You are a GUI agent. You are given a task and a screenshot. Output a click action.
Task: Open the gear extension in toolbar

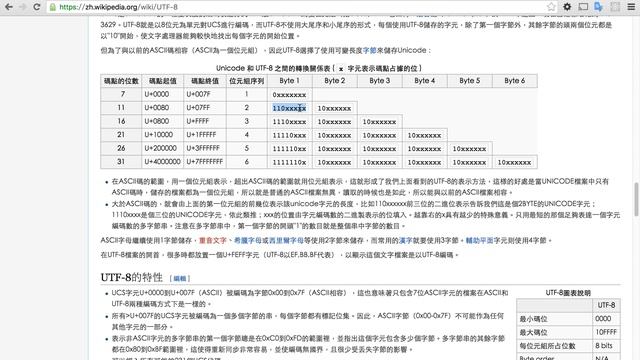click(x=567, y=7)
